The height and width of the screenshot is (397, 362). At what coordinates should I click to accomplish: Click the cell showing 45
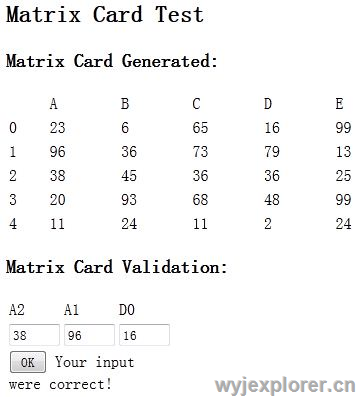[129, 176]
